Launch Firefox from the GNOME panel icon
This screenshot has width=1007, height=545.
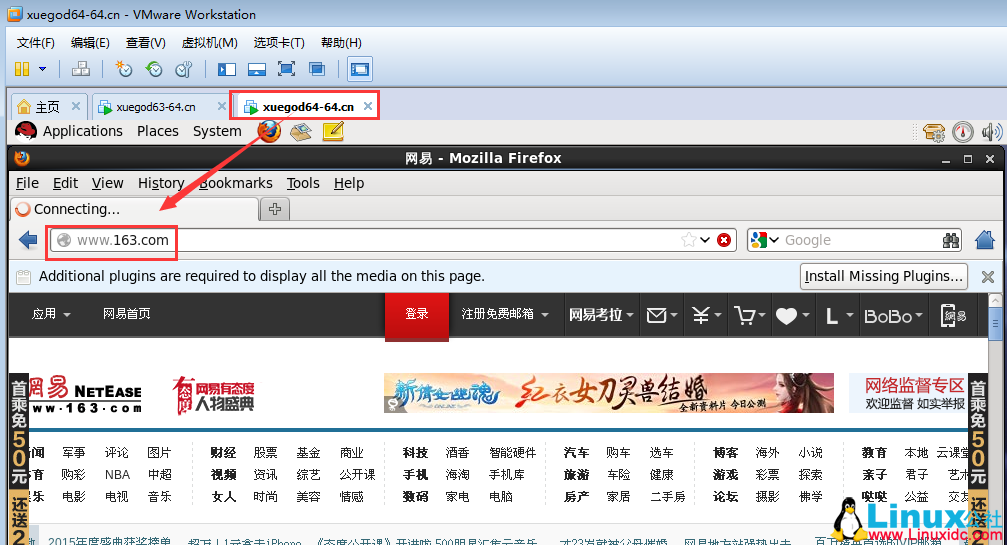click(269, 132)
